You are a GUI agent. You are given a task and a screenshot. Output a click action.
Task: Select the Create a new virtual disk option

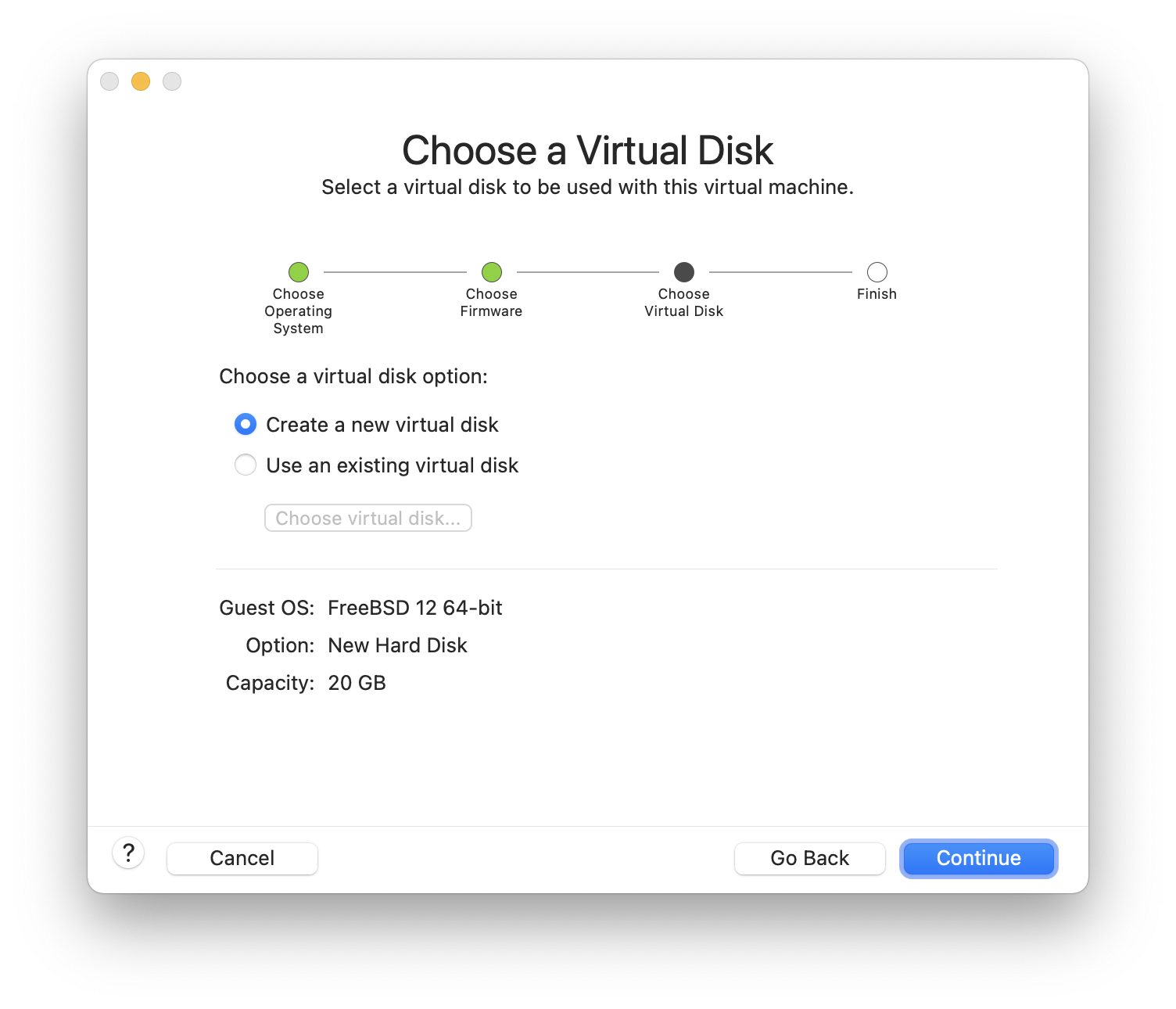pyautogui.click(x=246, y=425)
